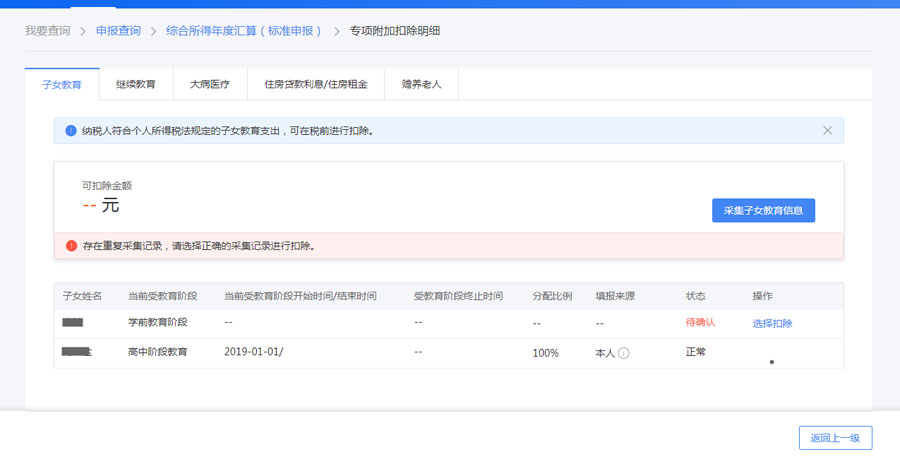Click the red warning icon in the duplicate-record alert
Screen dimensions: 900x464
click(x=71, y=245)
